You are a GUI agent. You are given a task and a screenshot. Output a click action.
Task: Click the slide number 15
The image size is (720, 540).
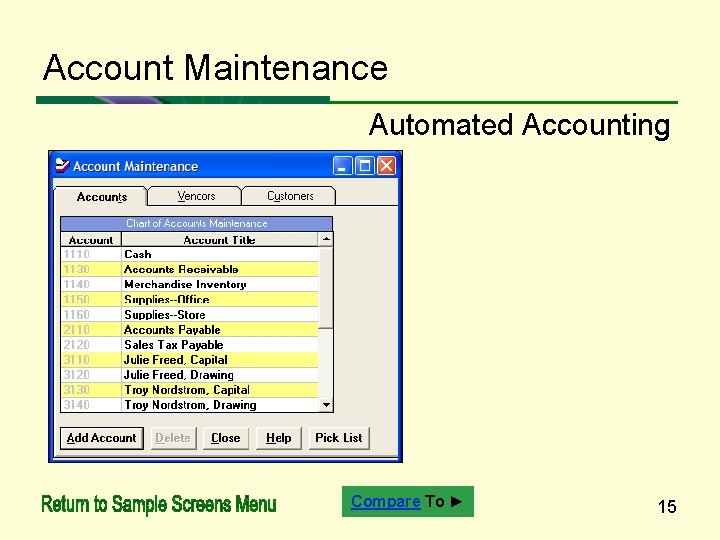click(667, 506)
